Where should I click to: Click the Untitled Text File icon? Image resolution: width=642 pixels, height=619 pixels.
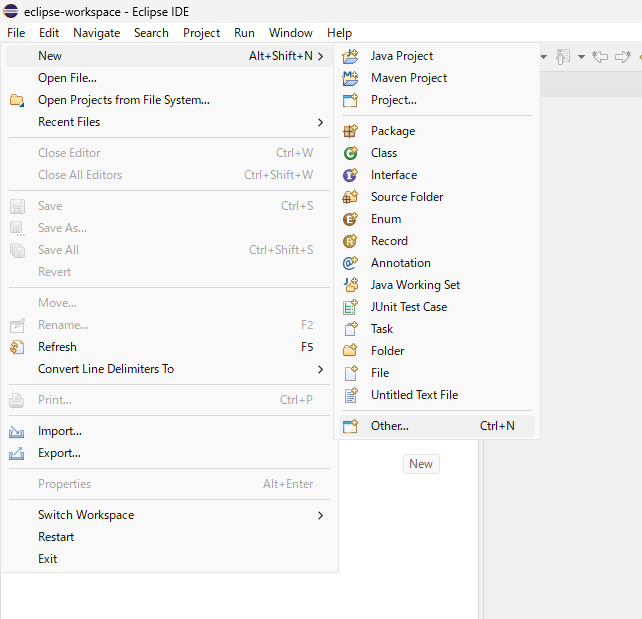coord(350,395)
